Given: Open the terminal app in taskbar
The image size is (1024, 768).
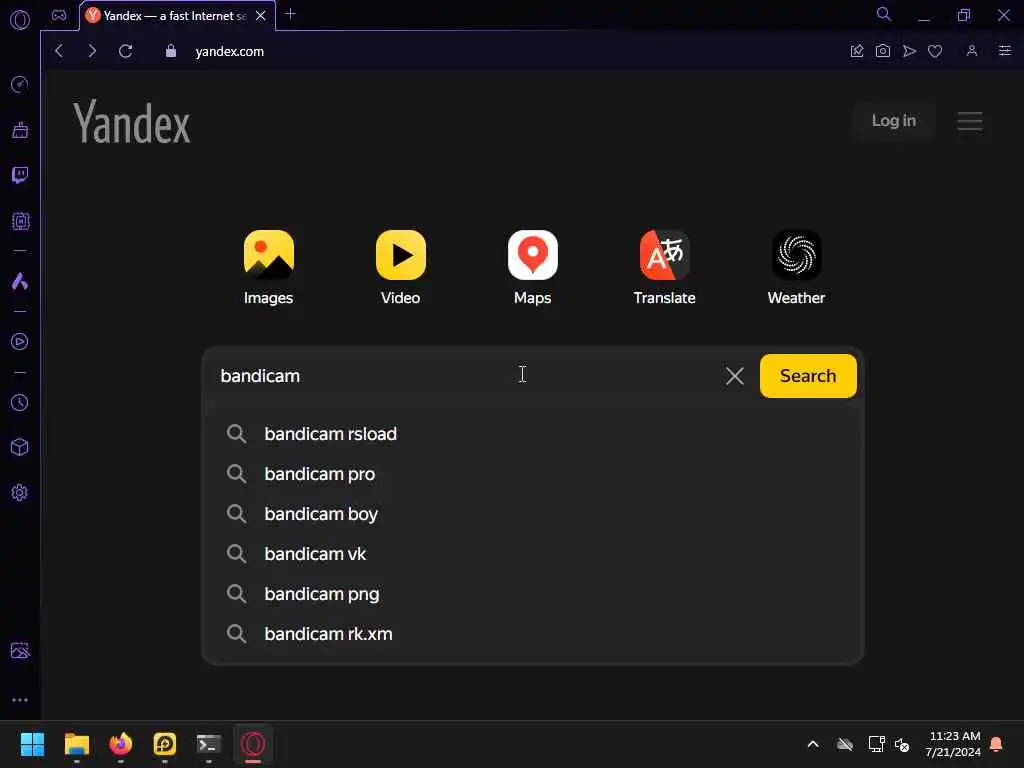Looking at the screenshot, I should tap(208, 744).
